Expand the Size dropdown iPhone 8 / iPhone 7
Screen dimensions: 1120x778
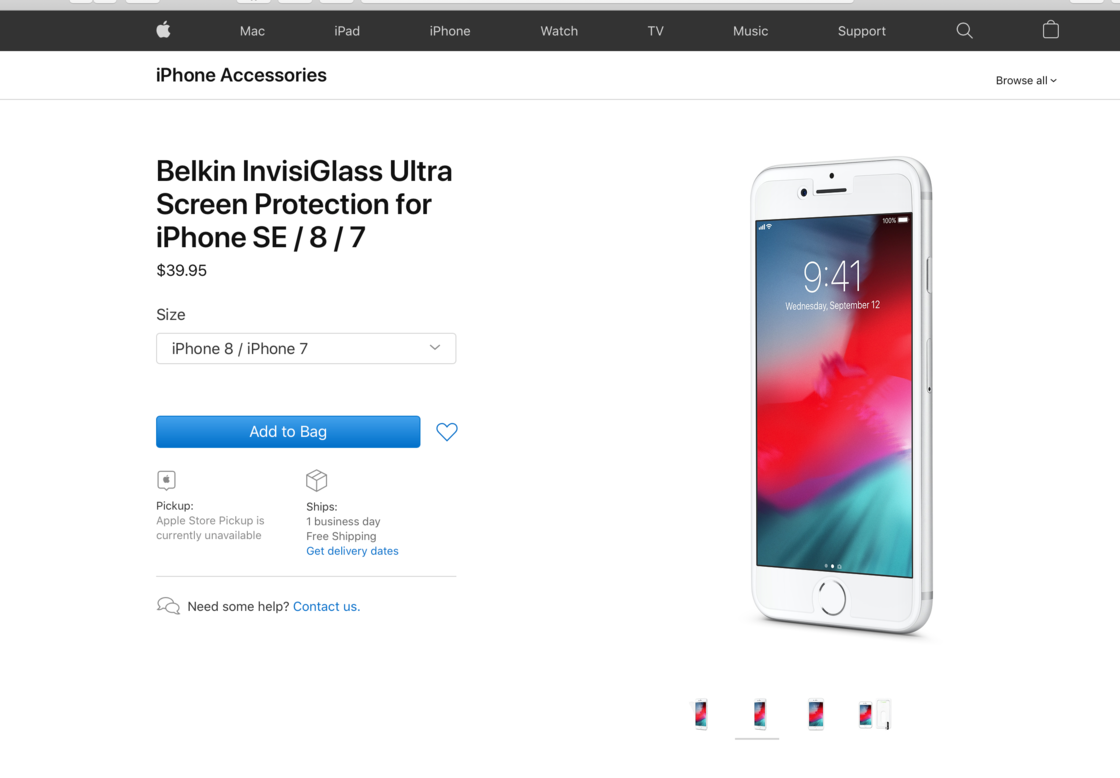coord(306,349)
